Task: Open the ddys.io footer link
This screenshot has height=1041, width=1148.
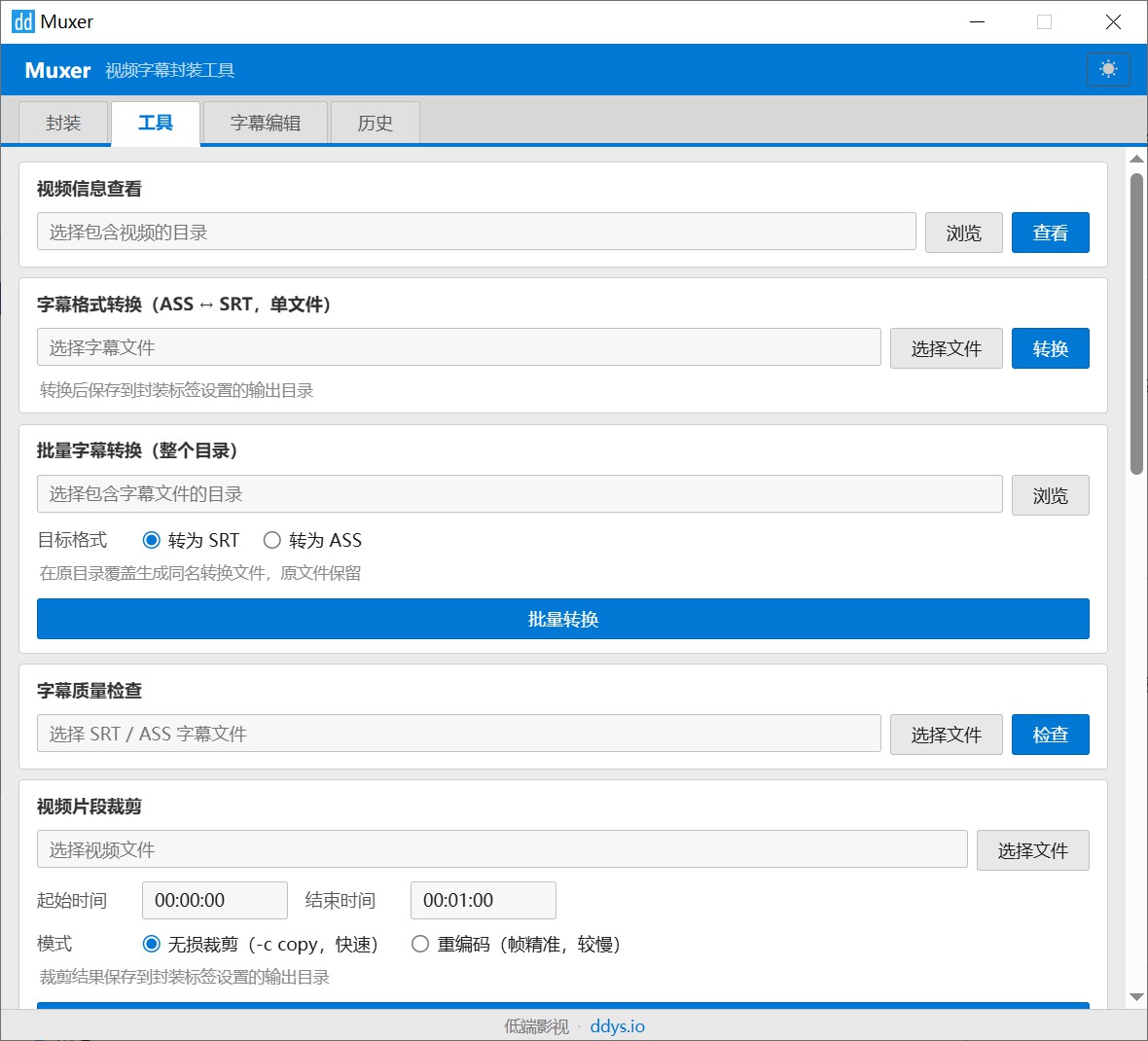Action: tap(617, 1026)
